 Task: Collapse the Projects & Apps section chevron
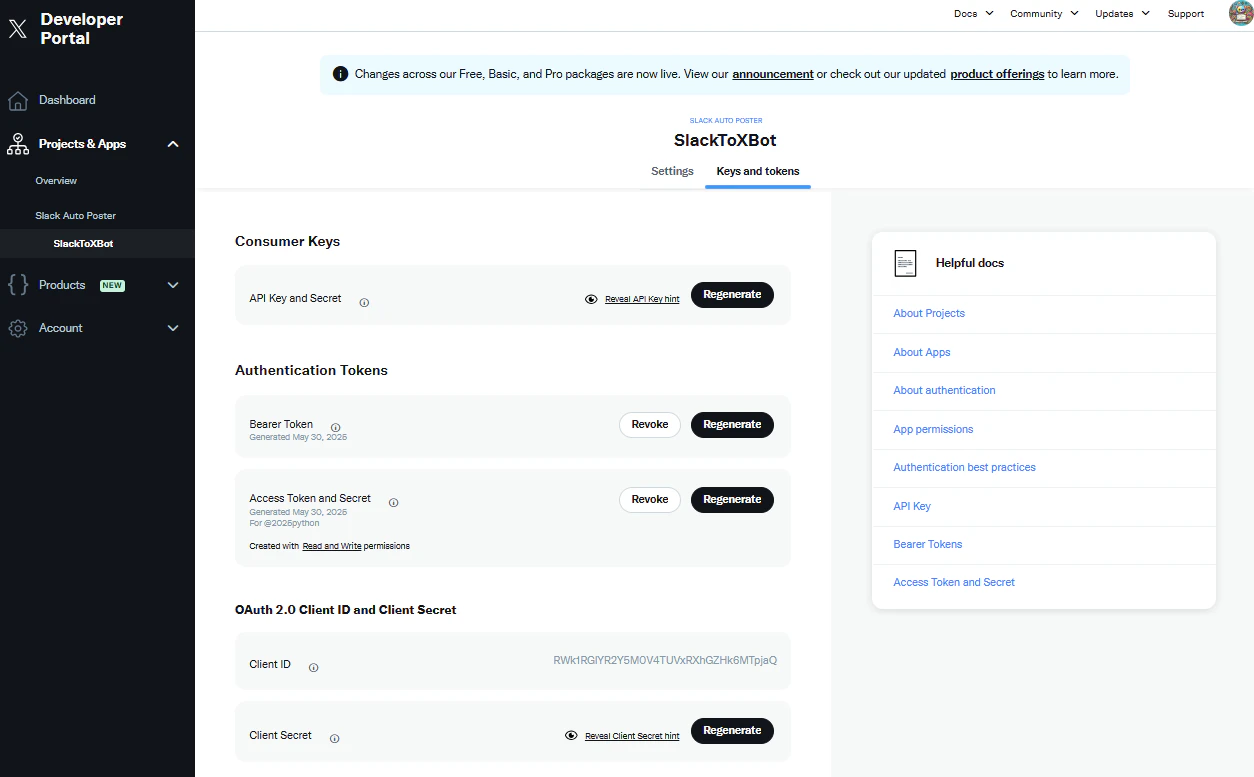pyautogui.click(x=173, y=144)
